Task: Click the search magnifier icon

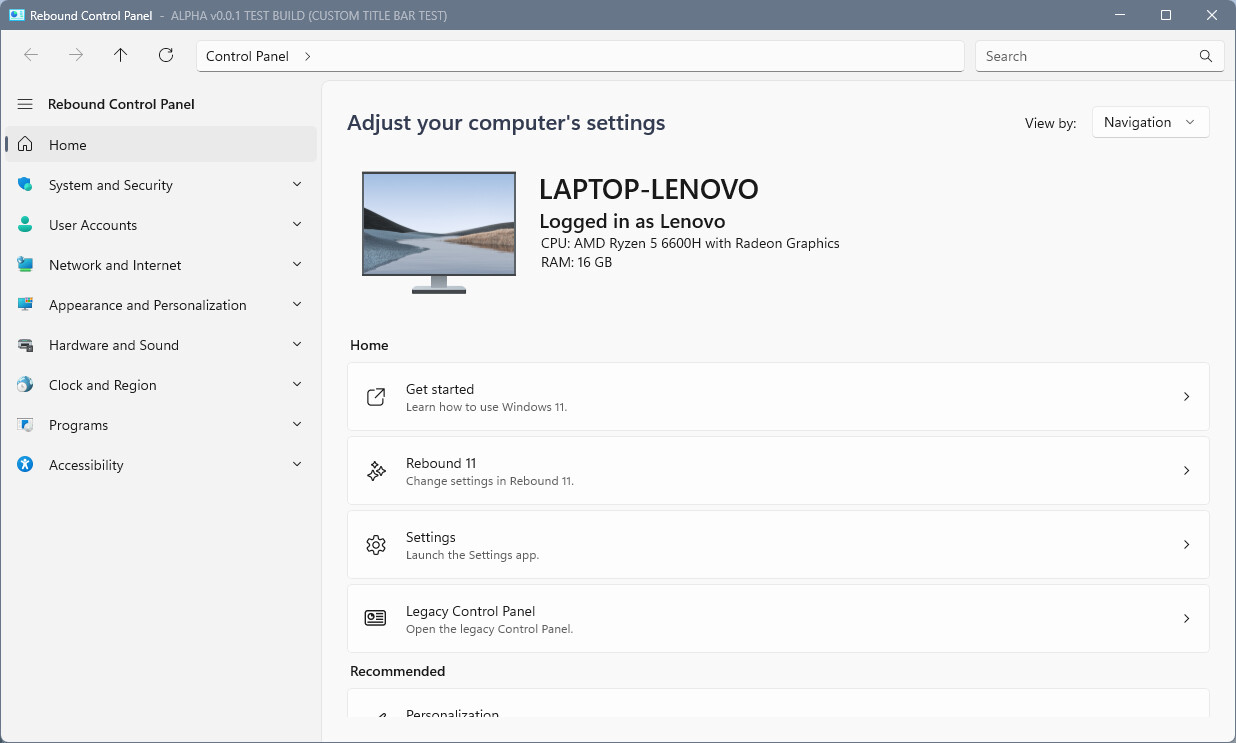Action: pos(1206,56)
